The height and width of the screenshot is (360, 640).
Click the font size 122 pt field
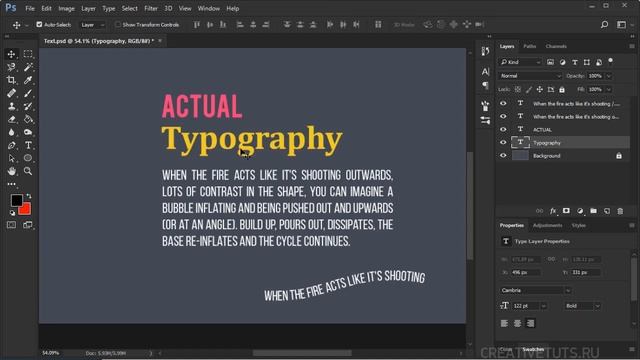coord(526,306)
